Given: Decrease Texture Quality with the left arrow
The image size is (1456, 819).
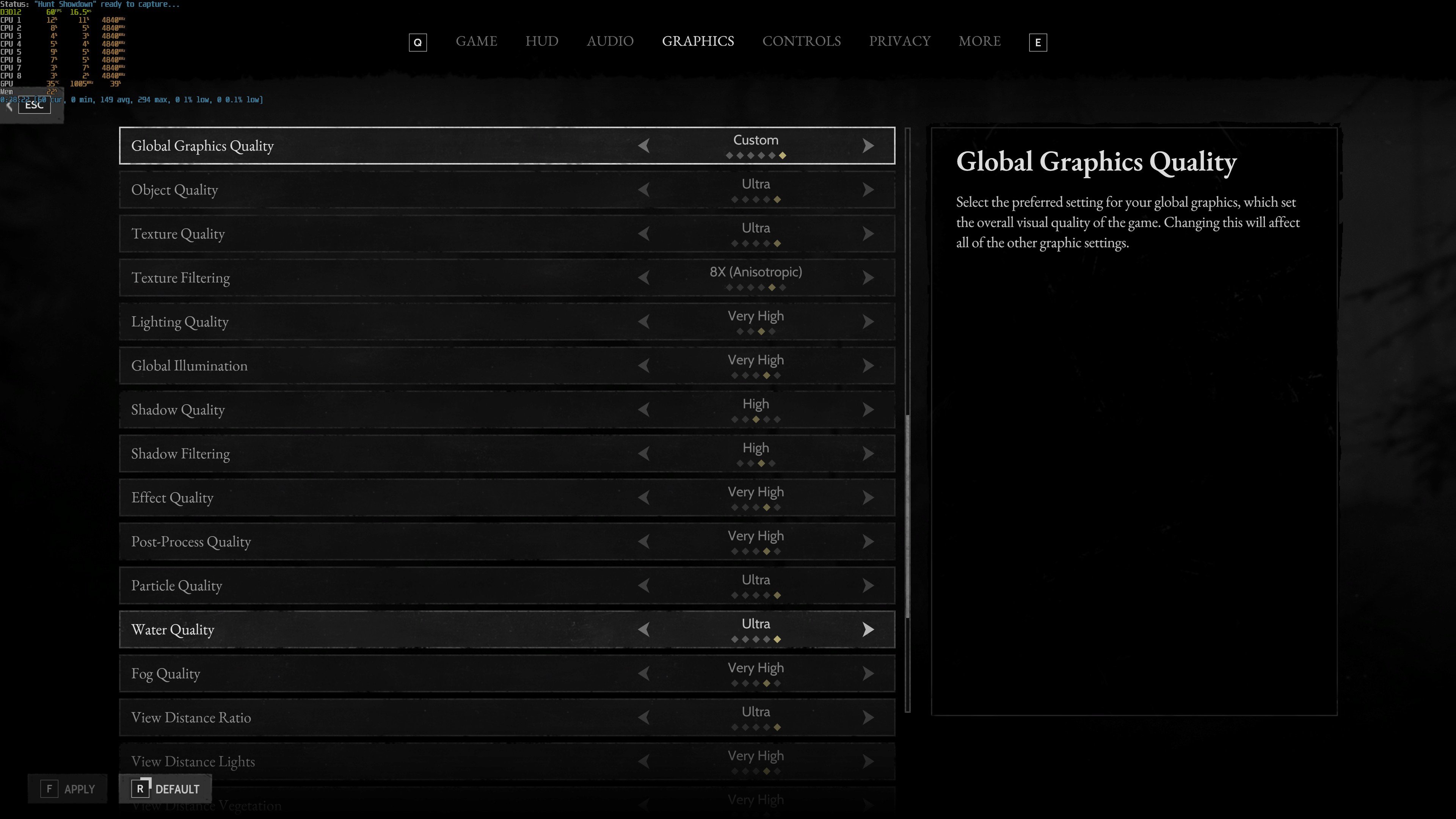Looking at the screenshot, I should tap(644, 234).
